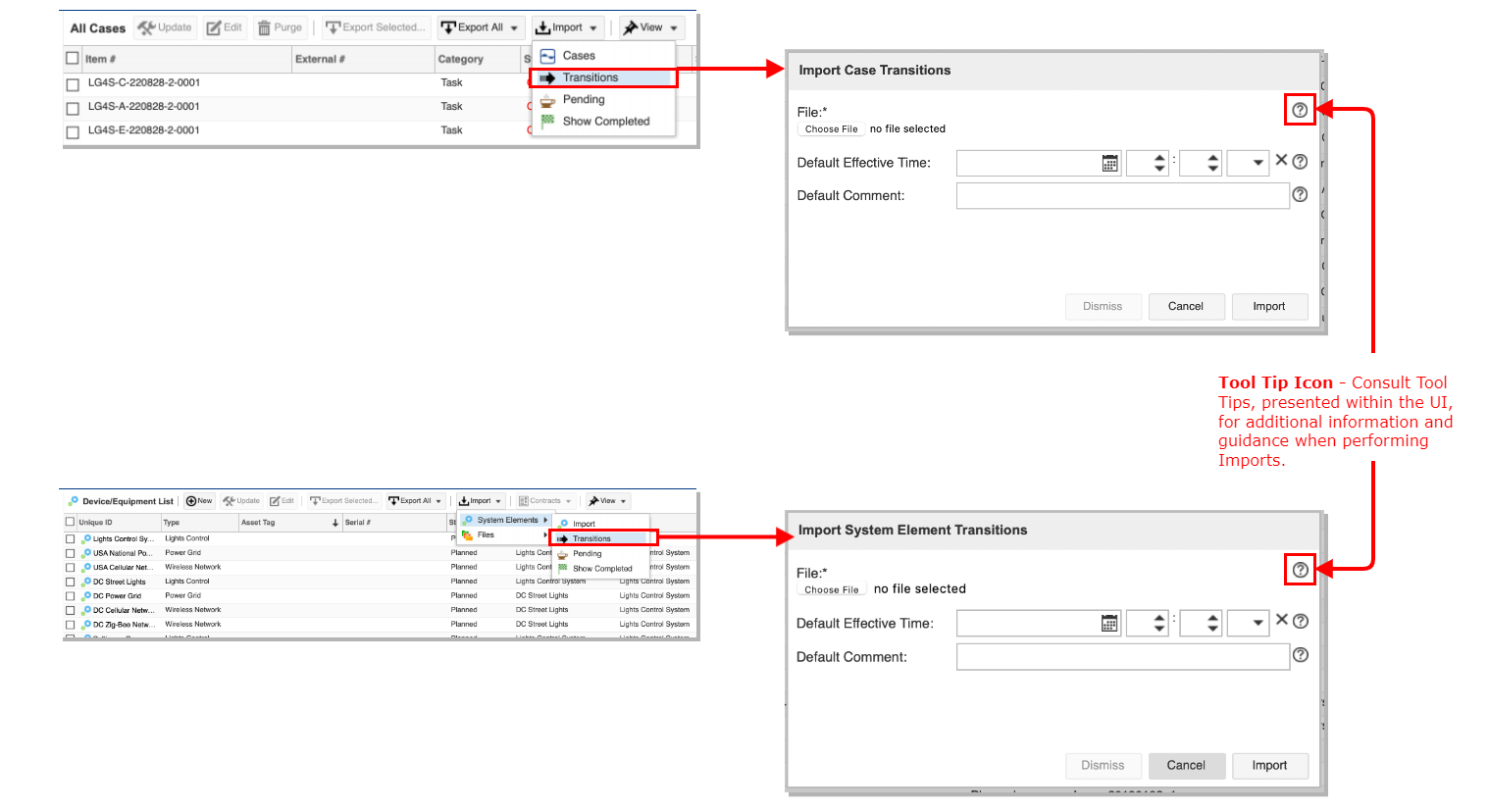Clear effective time with X, Import Case Transitions
This screenshot has height=812, width=1489.
coord(1281,160)
